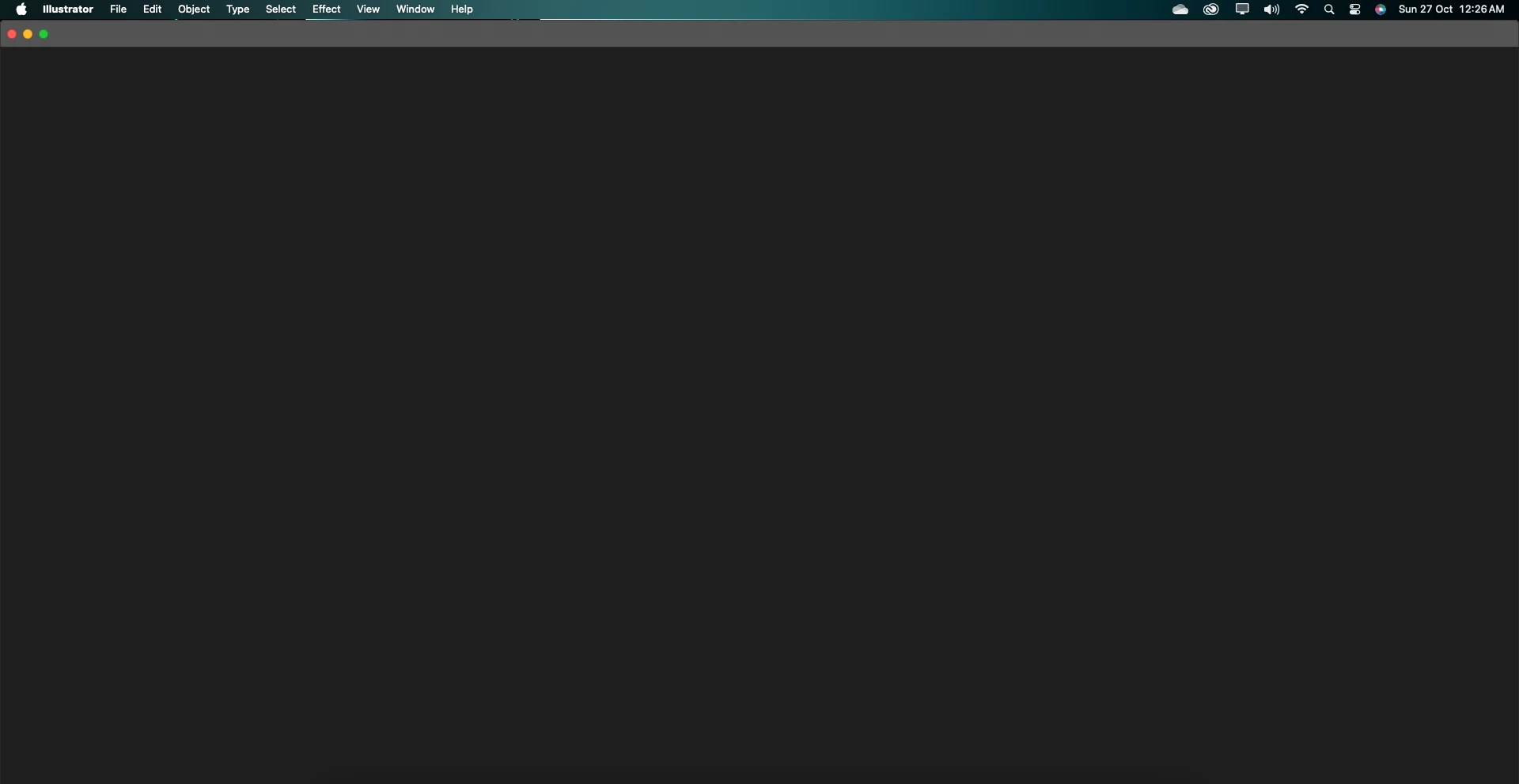Open the Type menu
This screenshot has width=1519, height=784.
(x=237, y=9)
